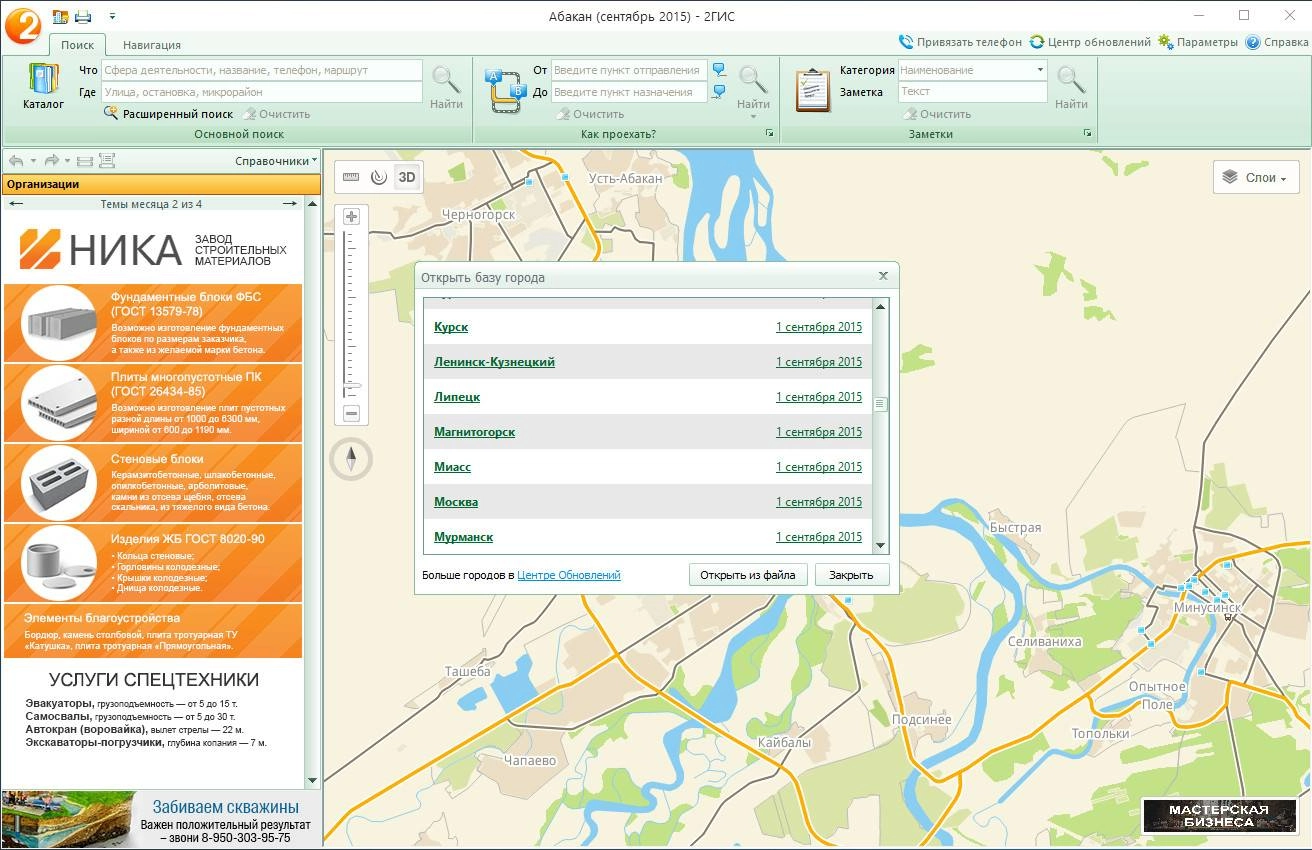Open the Москва city database

coord(456,502)
